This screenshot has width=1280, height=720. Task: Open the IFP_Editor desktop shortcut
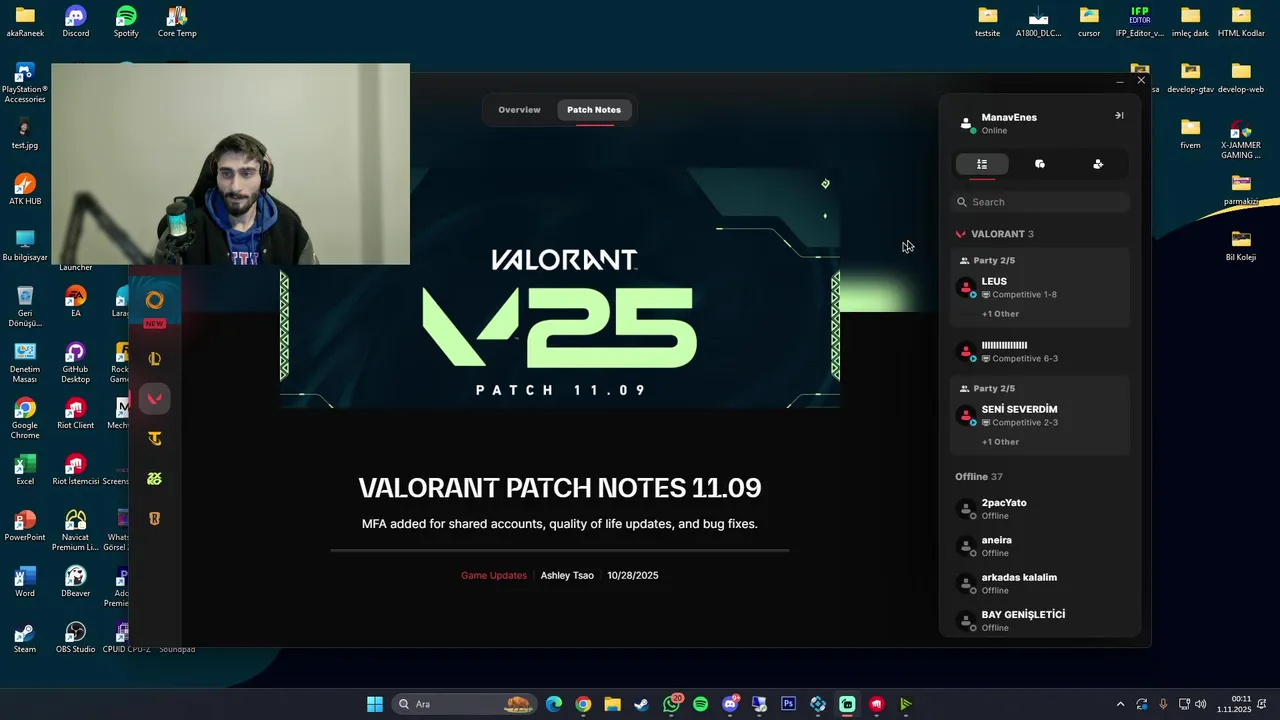[1140, 21]
